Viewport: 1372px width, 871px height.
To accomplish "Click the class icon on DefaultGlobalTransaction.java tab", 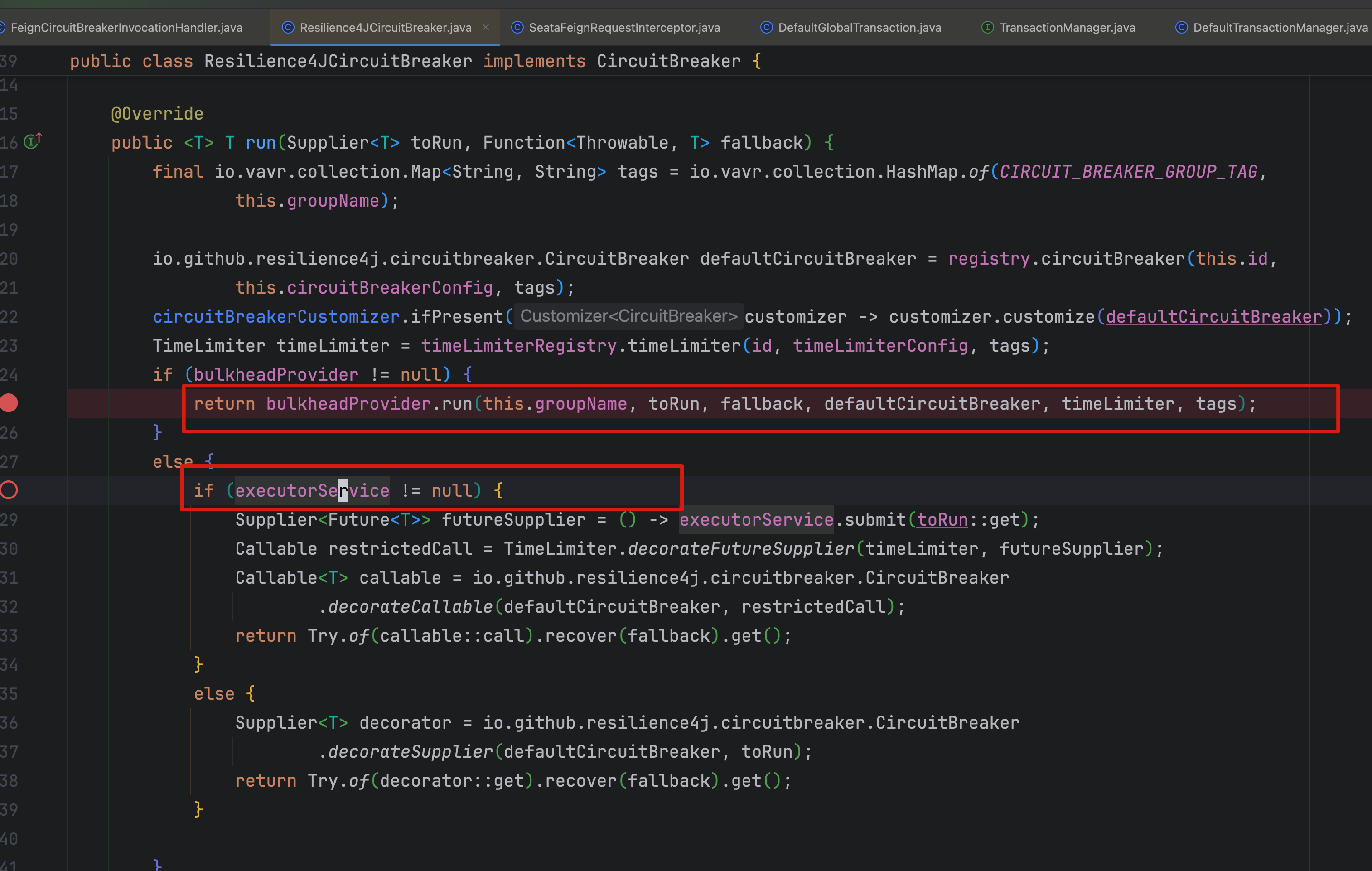I will point(766,27).
